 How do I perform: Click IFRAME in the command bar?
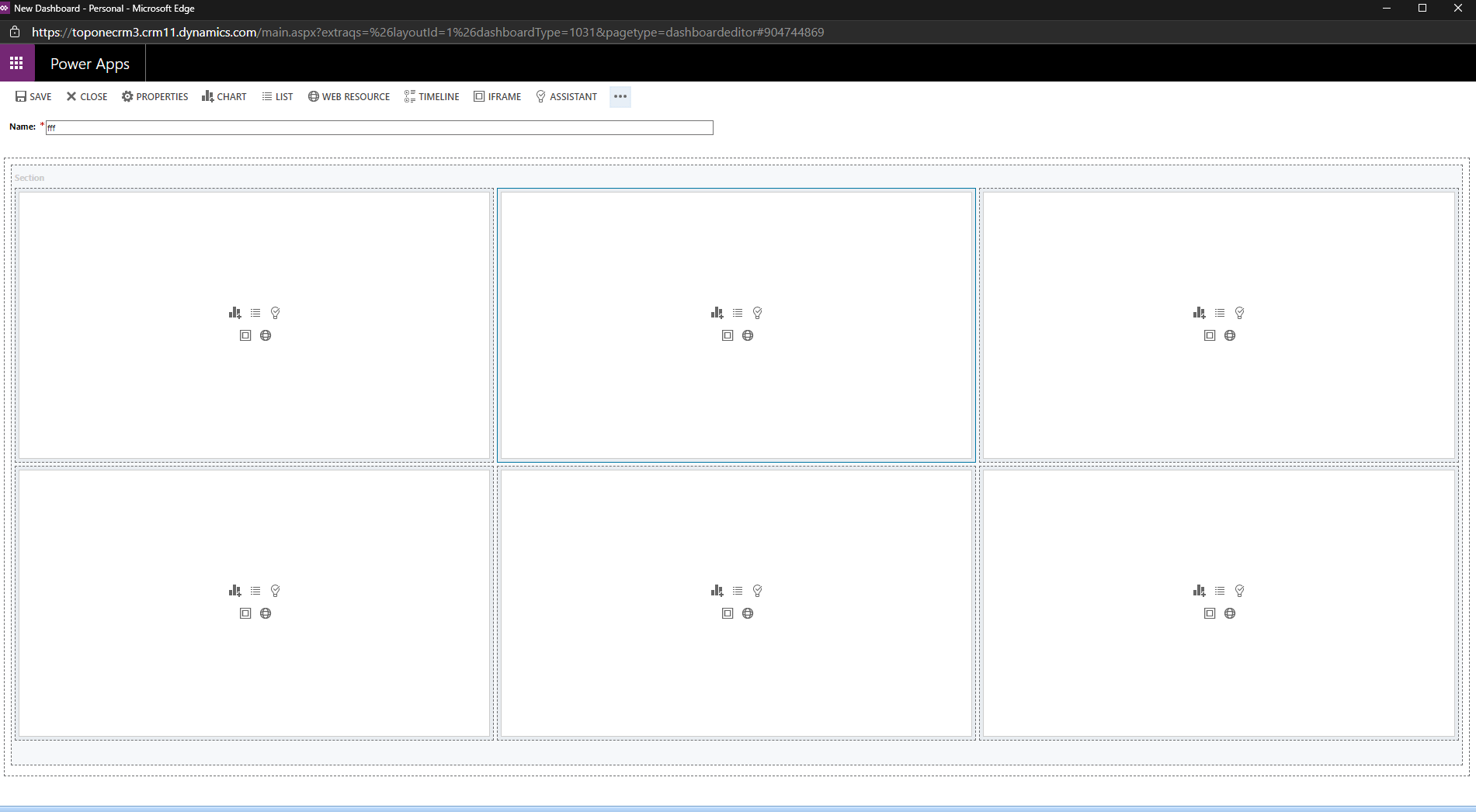[x=498, y=96]
